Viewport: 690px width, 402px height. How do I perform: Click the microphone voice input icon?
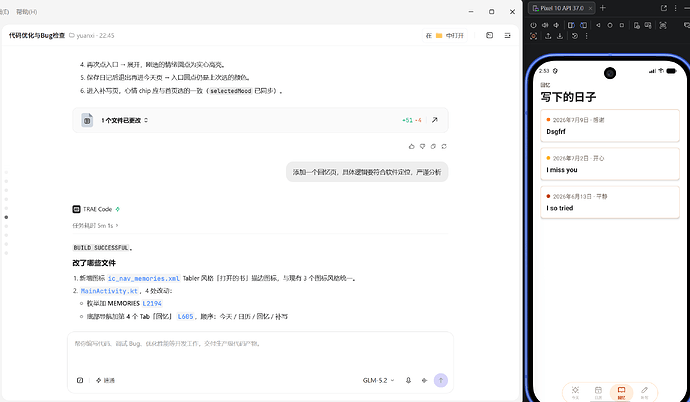(x=408, y=380)
